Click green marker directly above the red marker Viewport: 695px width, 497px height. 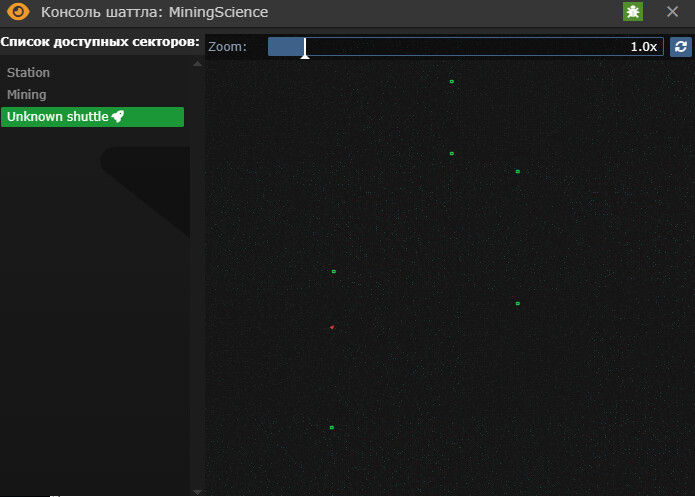334,271
